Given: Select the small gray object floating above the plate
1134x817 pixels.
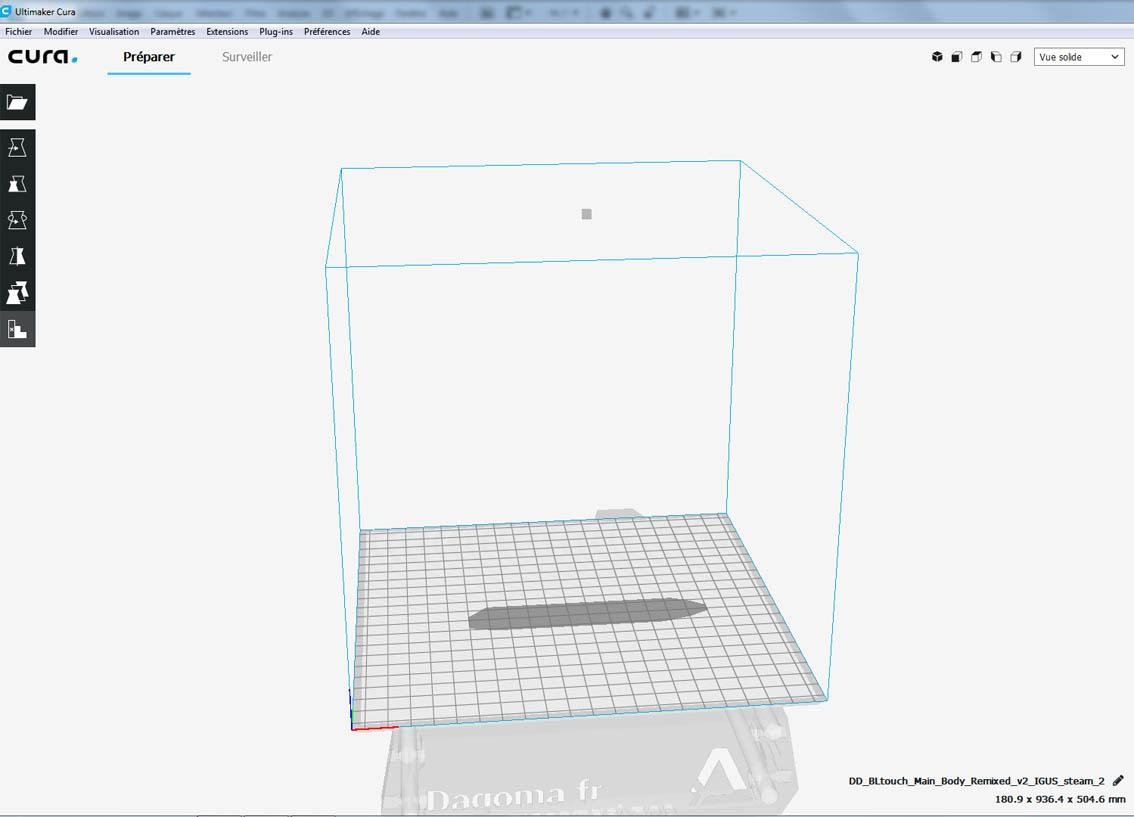Looking at the screenshot, I should (x=587, y=214).
